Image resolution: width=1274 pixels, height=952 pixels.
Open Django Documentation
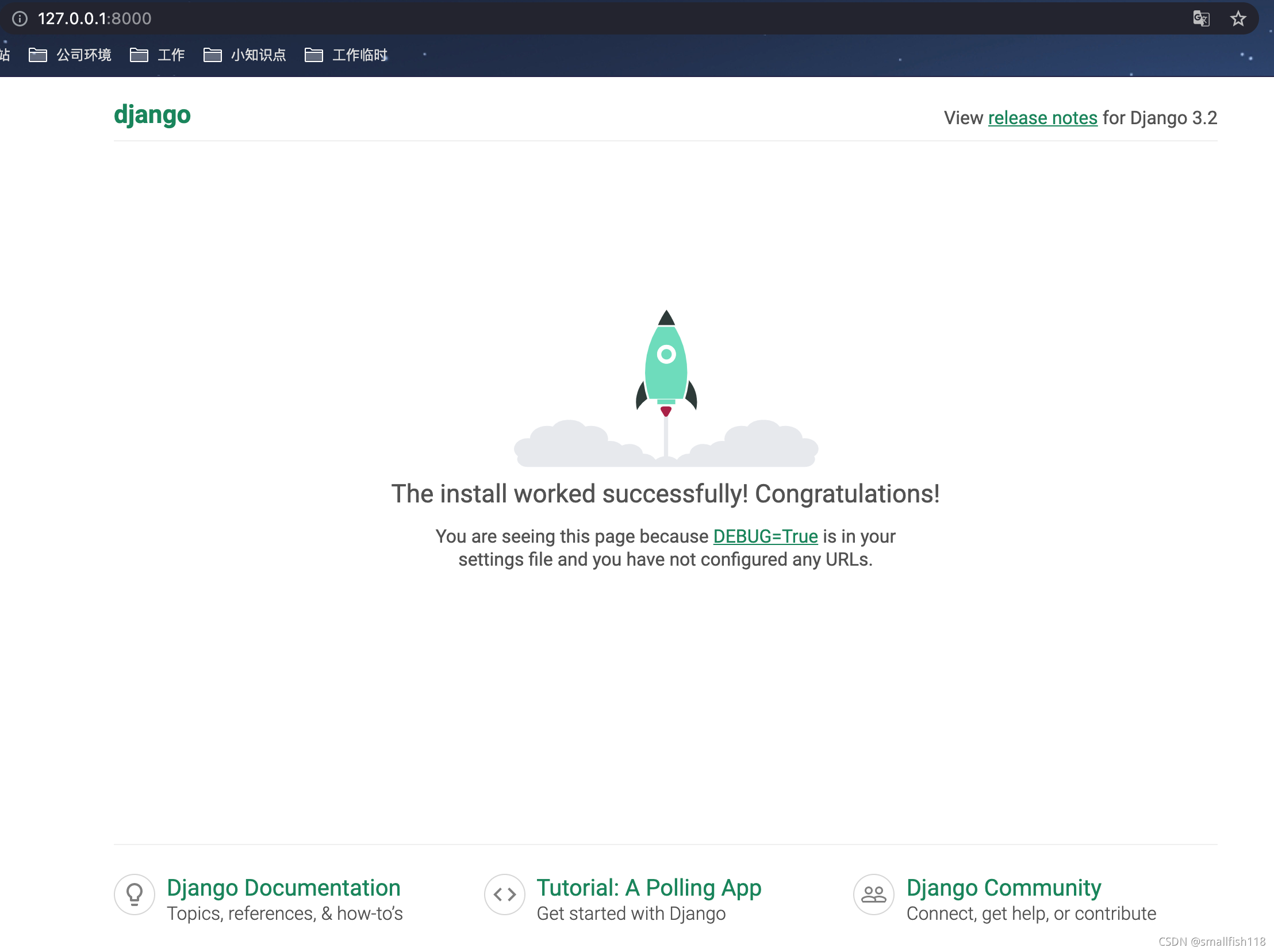[283, 887]
